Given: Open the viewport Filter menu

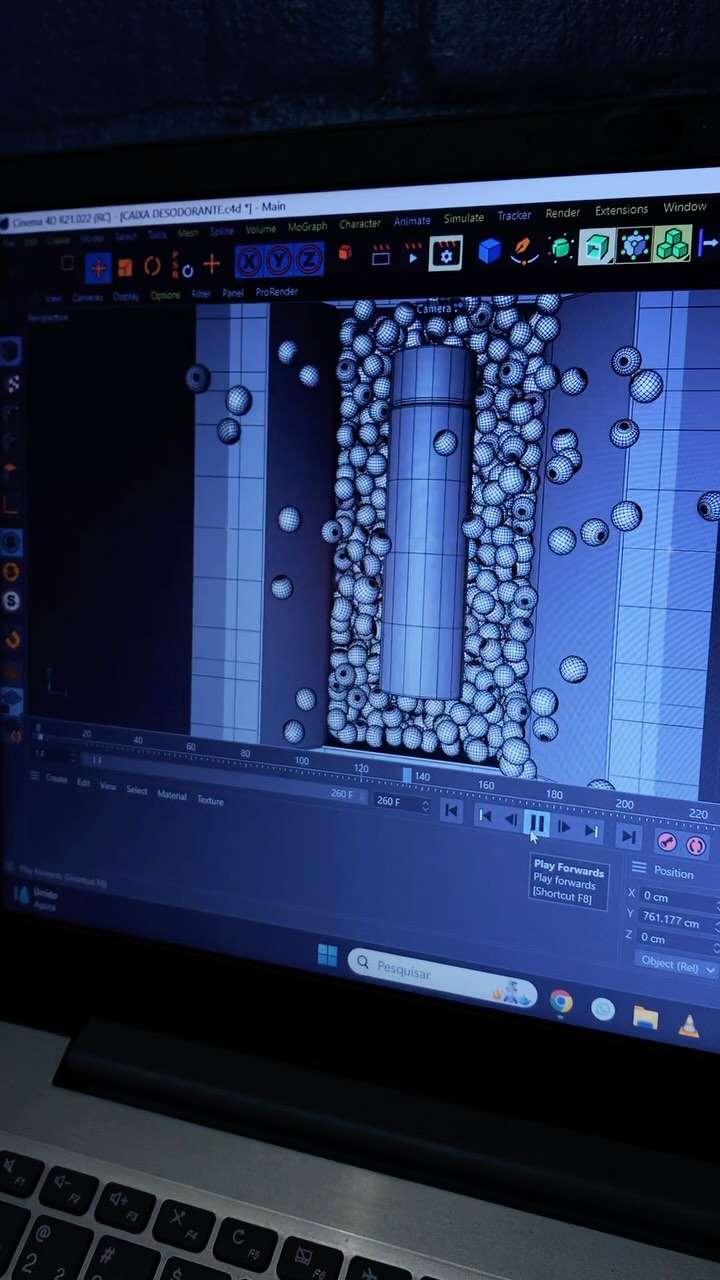Looking at the screenshot, I should tap(201, 294).
